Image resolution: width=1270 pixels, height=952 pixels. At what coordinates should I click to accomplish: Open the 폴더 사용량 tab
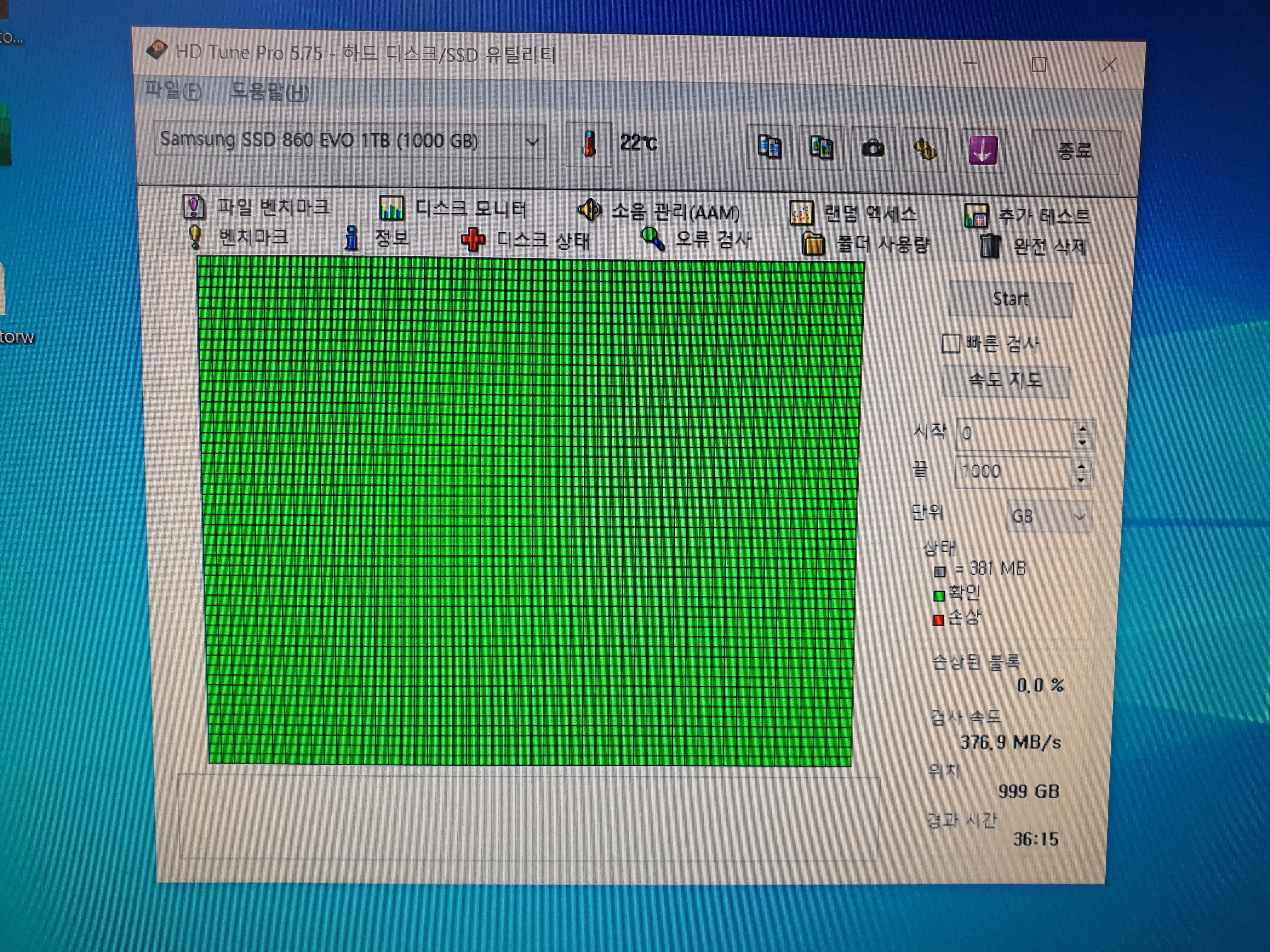tap(866, 245)
